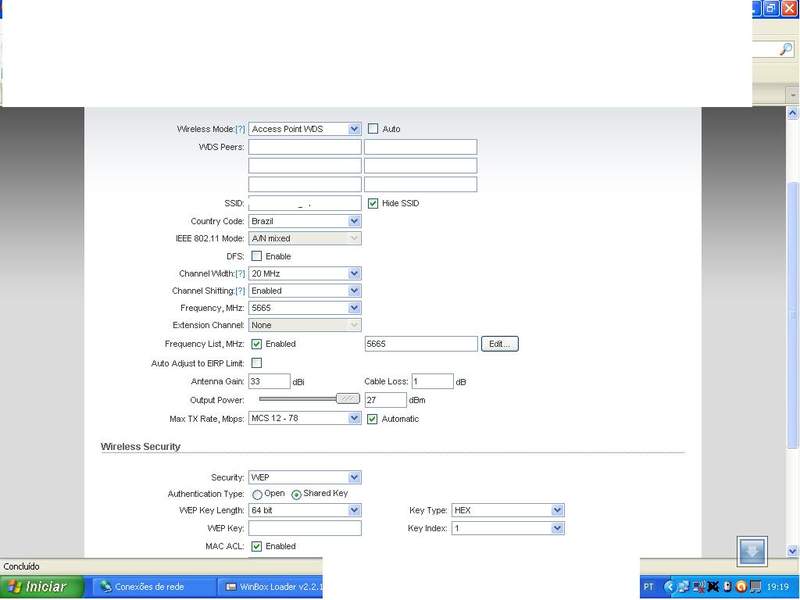This screenshot has height=600, width=800.
Task: Open the Channel Shifting [?] help link
Action: 240,291
